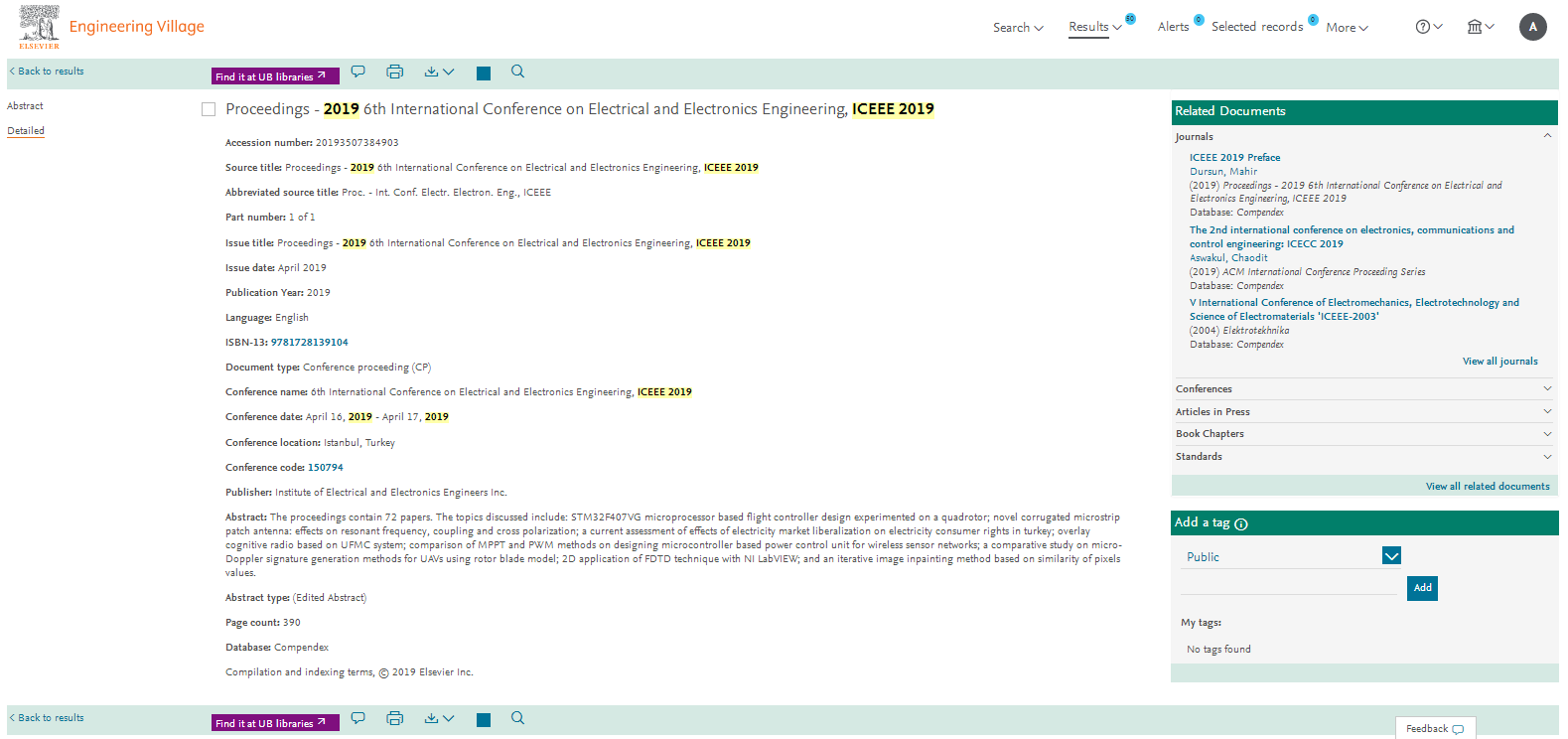Click View all journals link

click(1499, 362)
